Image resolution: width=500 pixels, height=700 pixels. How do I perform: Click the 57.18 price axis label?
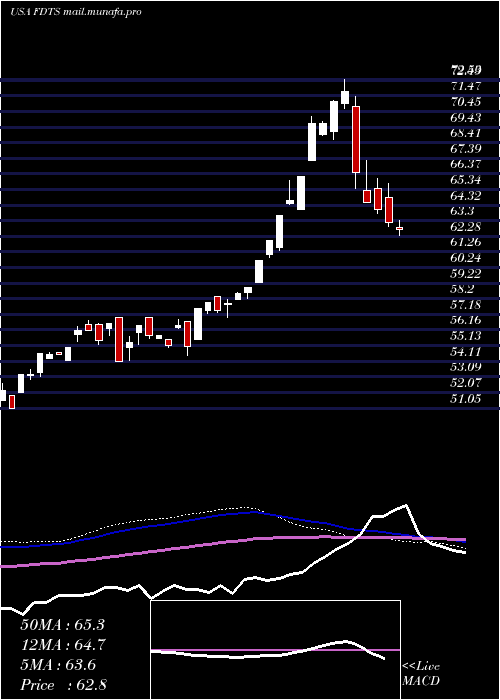(x=466, y=304)
